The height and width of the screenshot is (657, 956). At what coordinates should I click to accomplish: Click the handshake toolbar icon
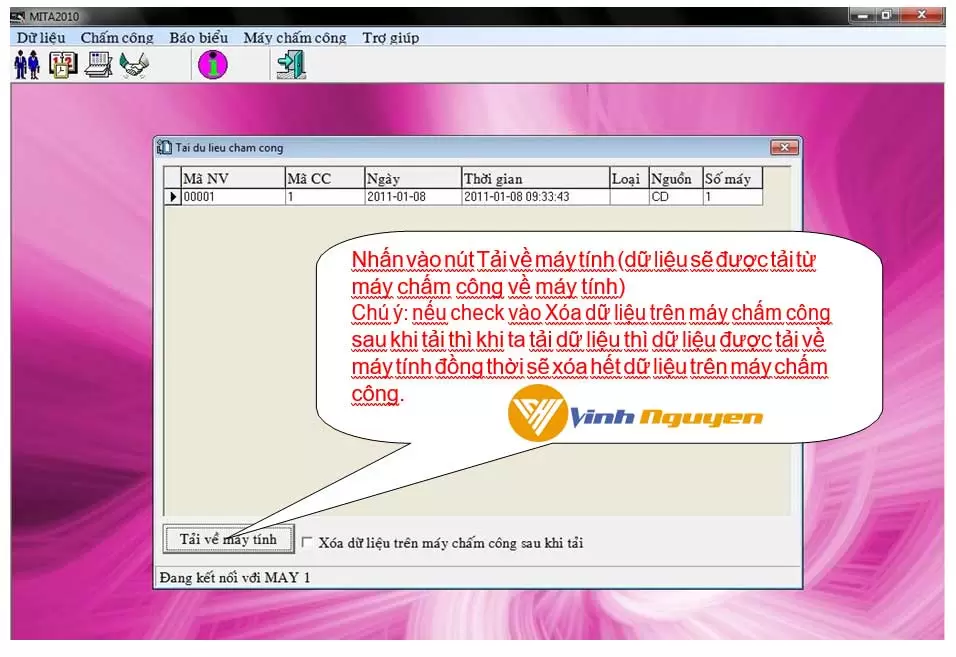(x=134, y=65)
